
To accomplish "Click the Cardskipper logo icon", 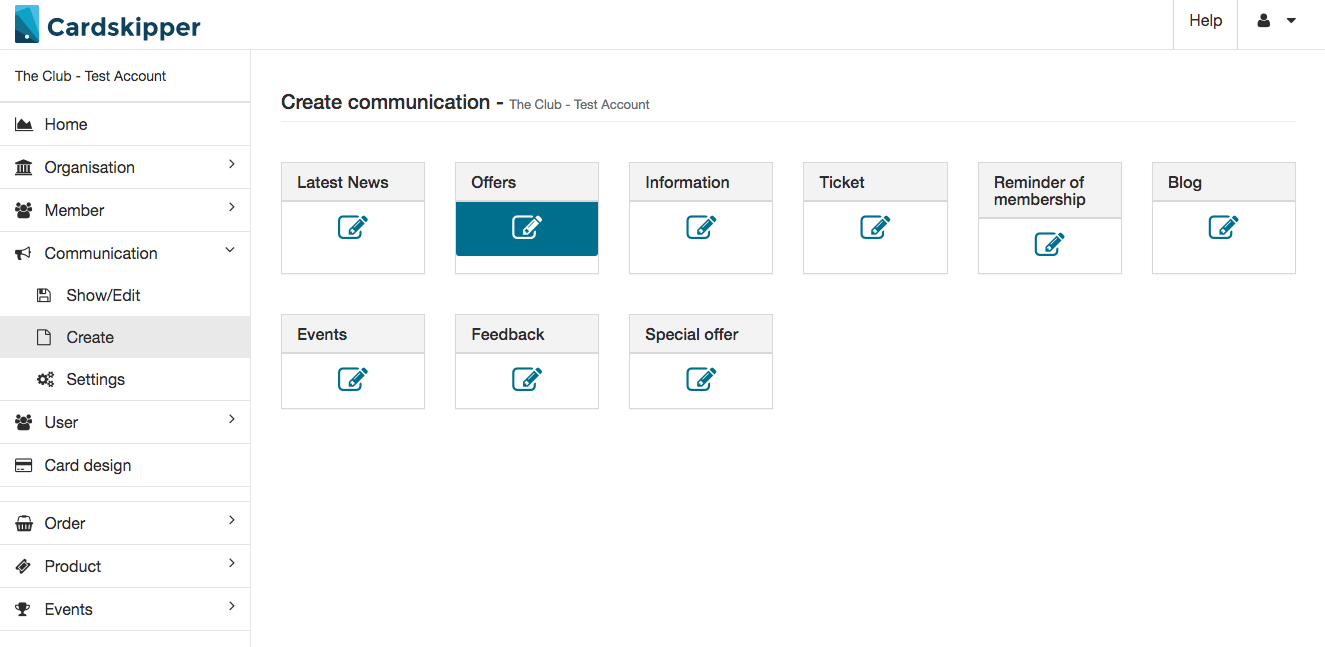I will click(x=27, y=24).
